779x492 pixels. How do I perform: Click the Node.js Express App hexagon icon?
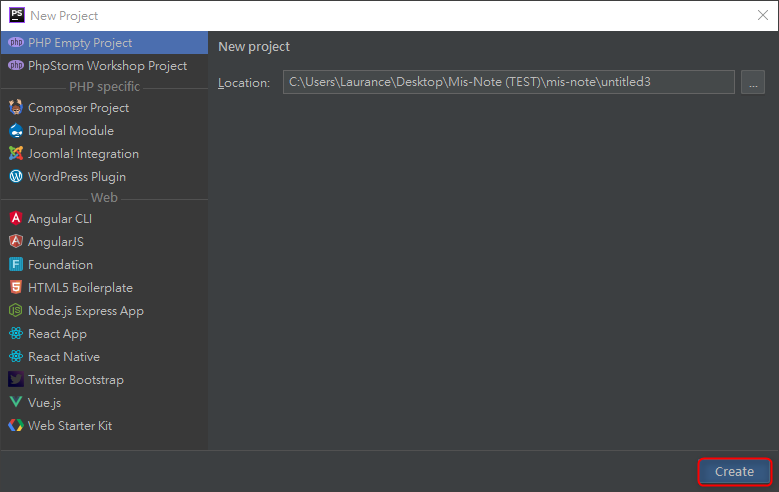16,310
